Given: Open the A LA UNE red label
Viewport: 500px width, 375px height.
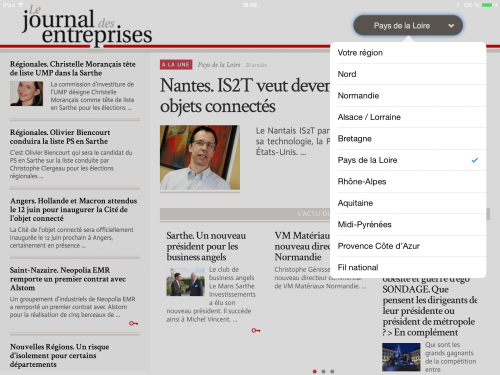Looking at the screenshot, I should (x=176, y=65).
